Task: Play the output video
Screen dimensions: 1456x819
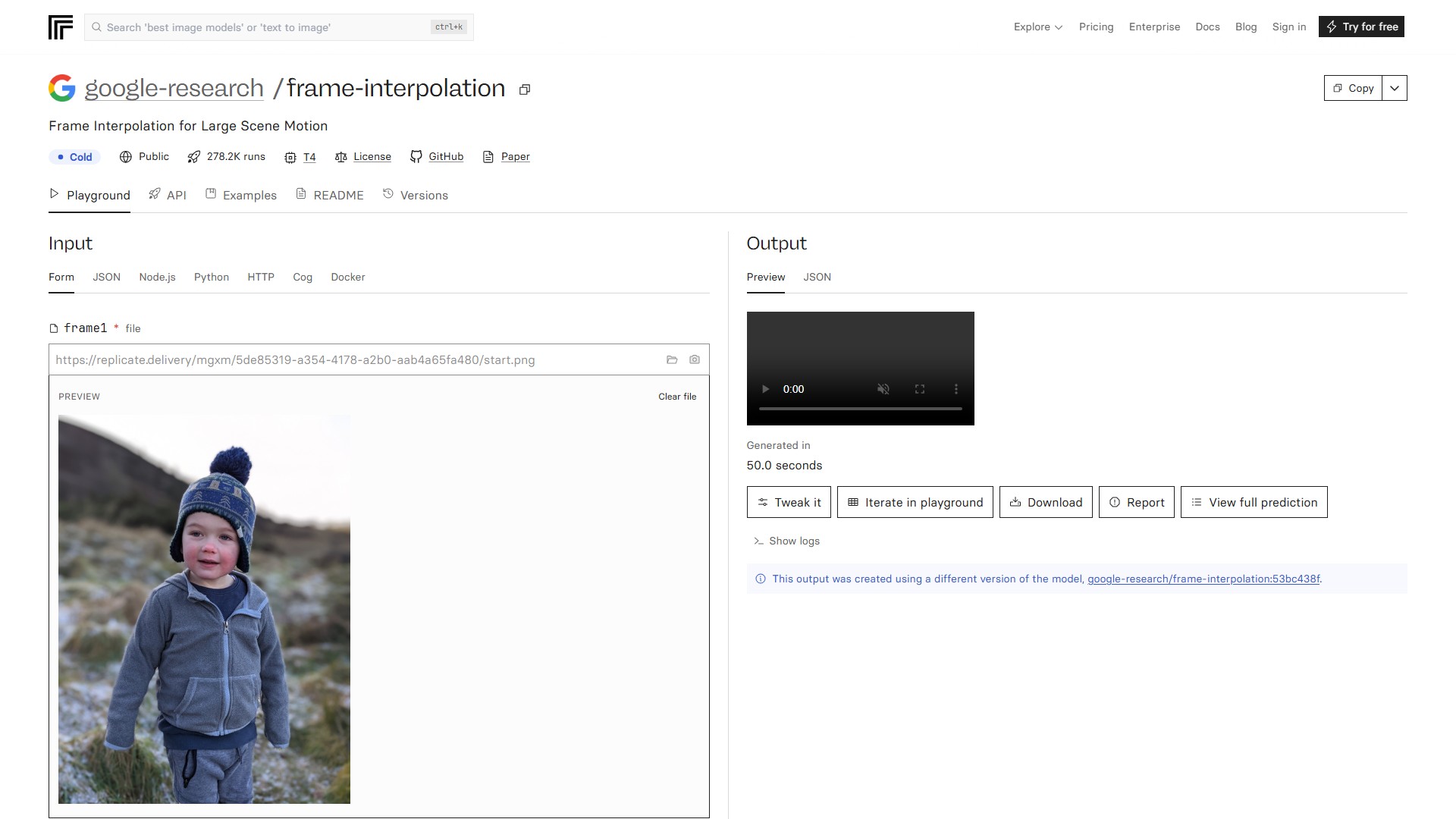Action: point(765,389)
